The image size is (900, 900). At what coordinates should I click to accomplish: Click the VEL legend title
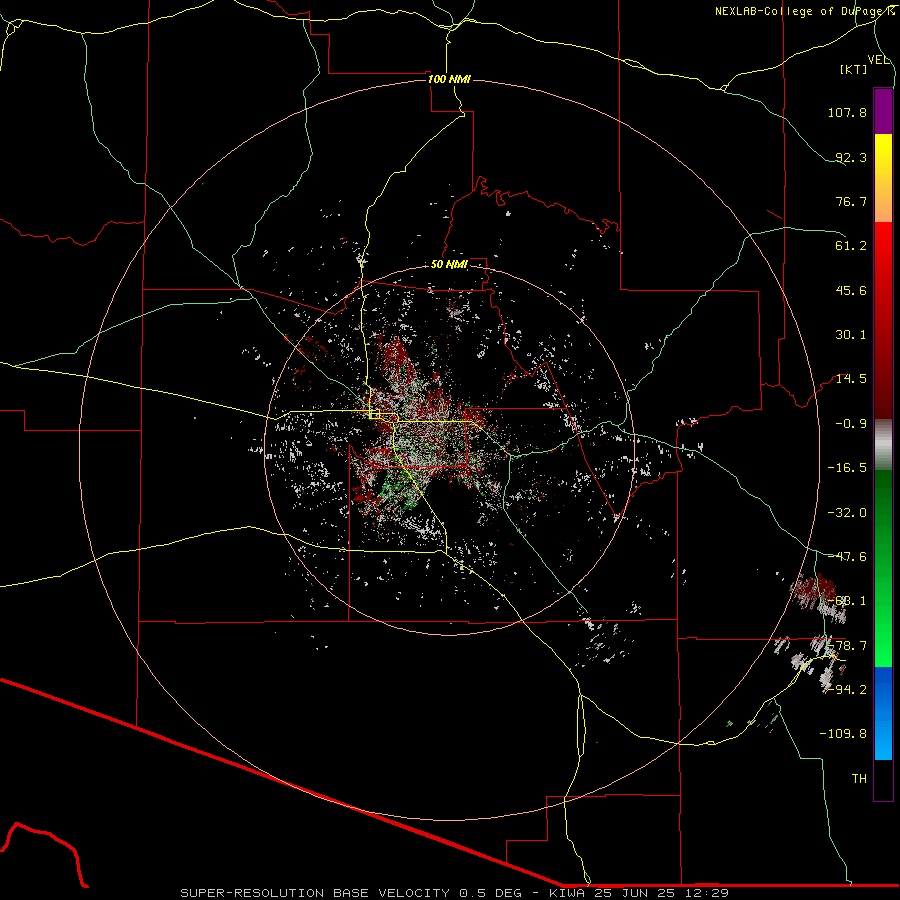coord(878,60)
